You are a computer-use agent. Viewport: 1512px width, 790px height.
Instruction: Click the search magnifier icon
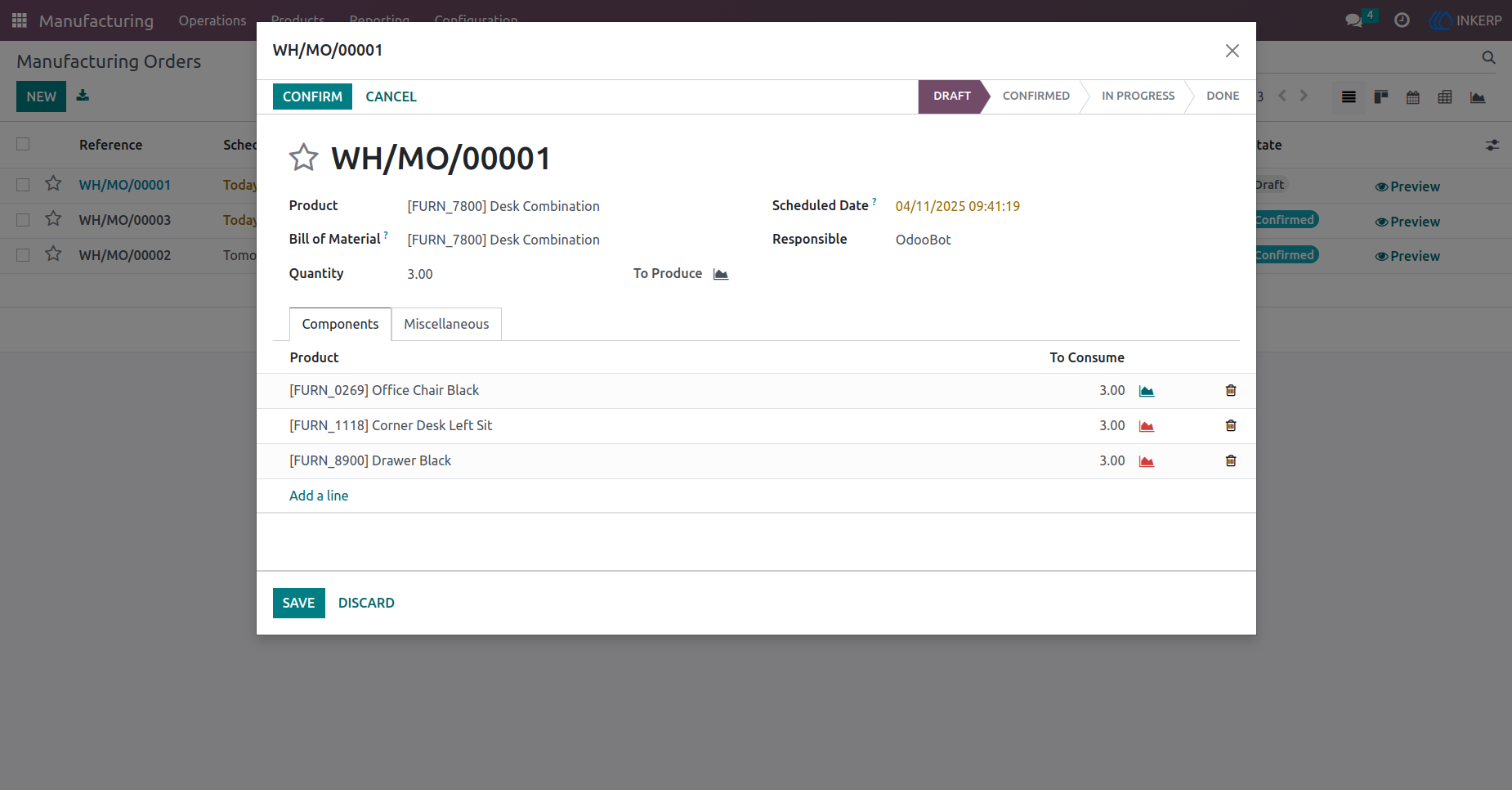click(x=1488, y=57)
